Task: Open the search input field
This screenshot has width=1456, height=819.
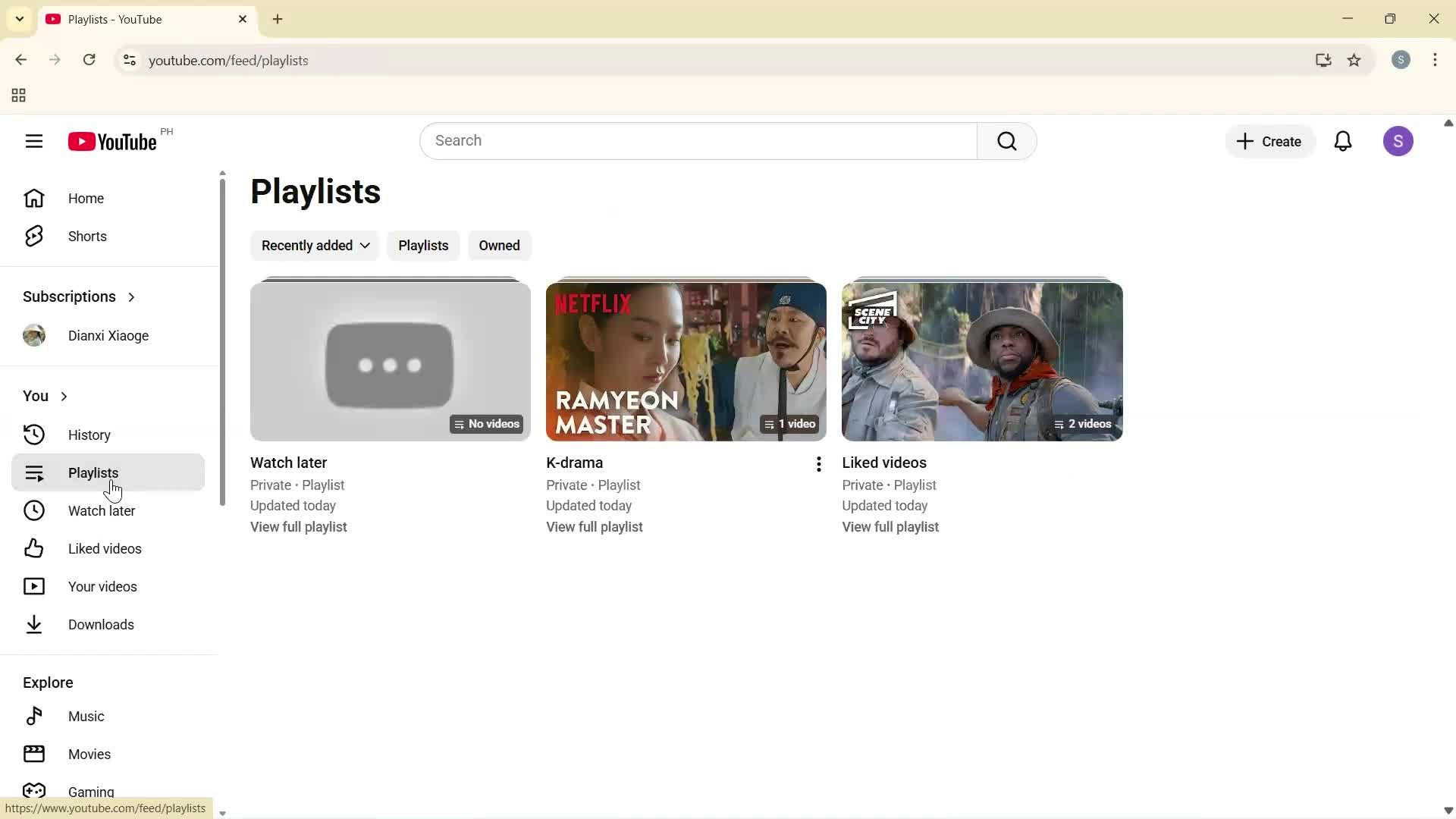Action: click(698, 141)
